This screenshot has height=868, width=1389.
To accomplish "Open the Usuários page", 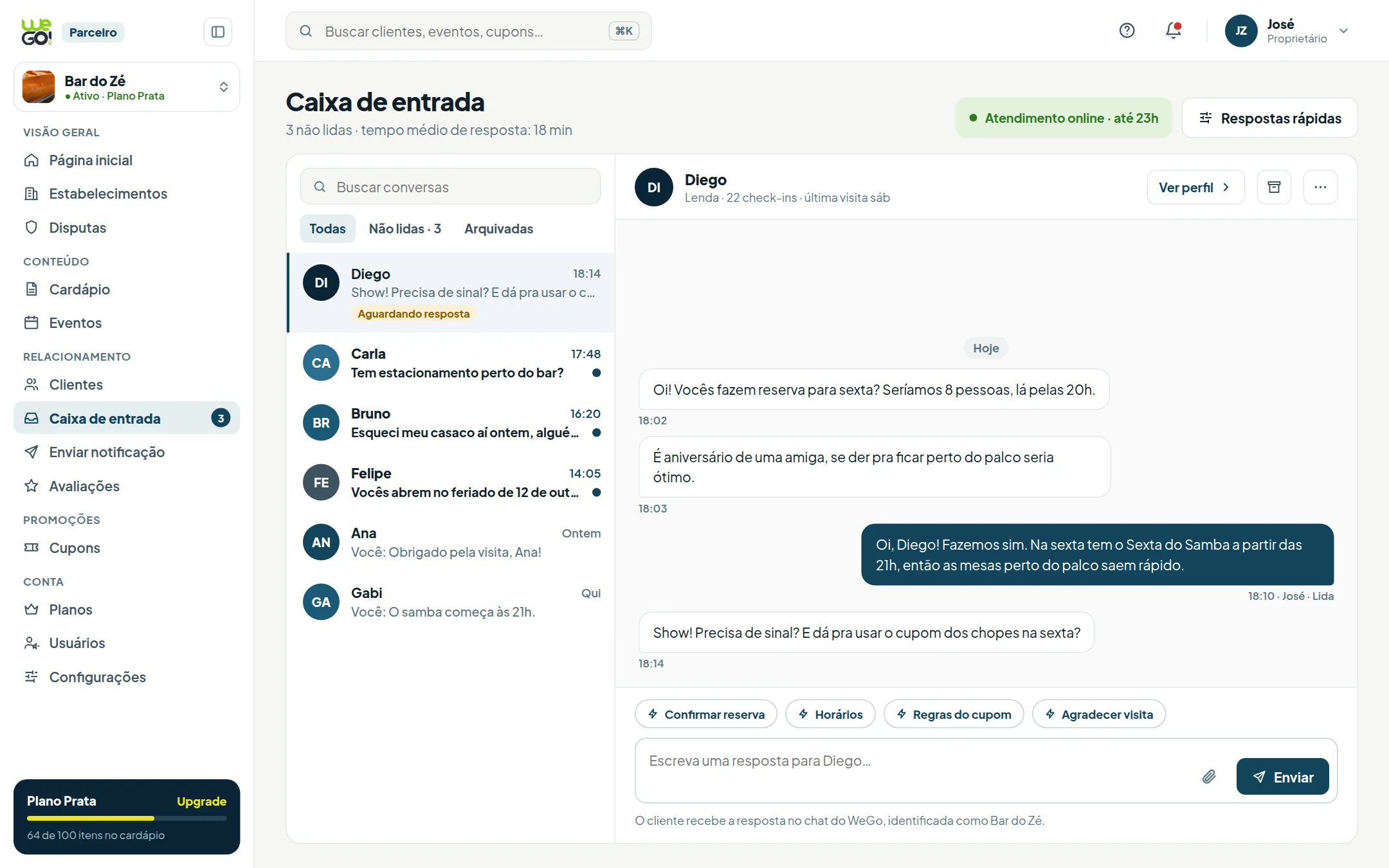I will (127, 643).
